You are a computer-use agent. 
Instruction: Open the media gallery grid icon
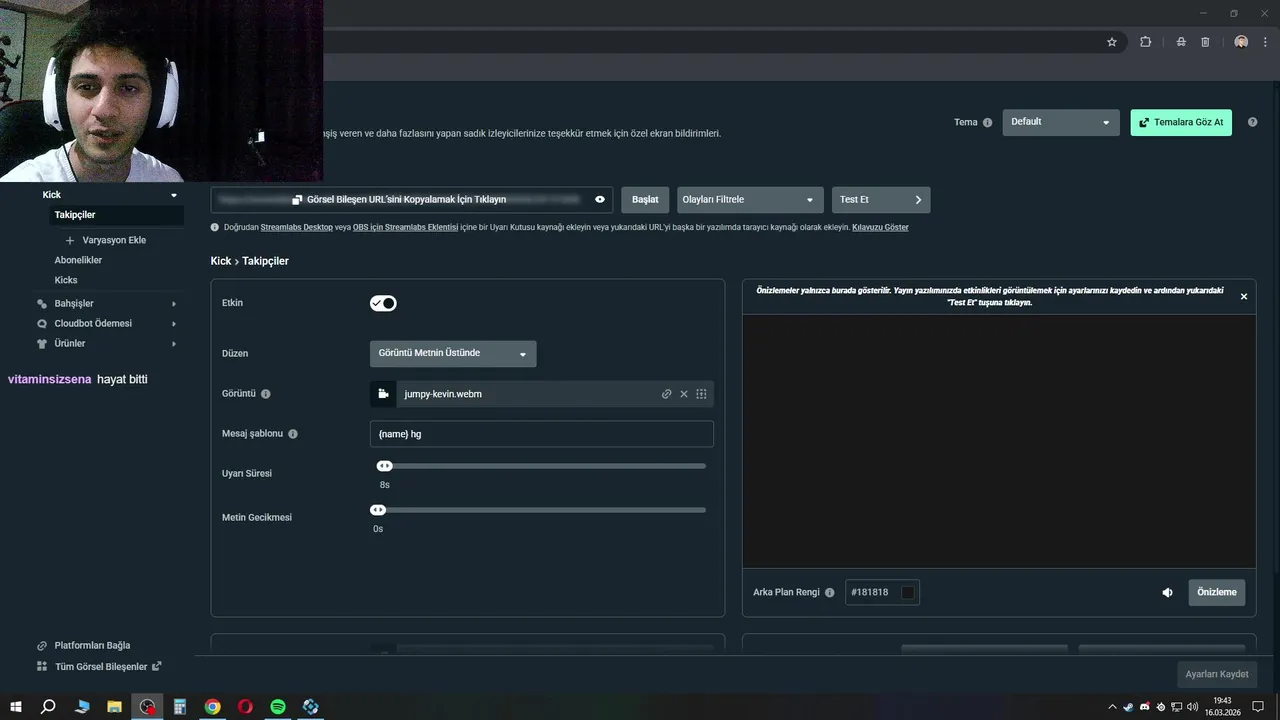tap(701, 394)
